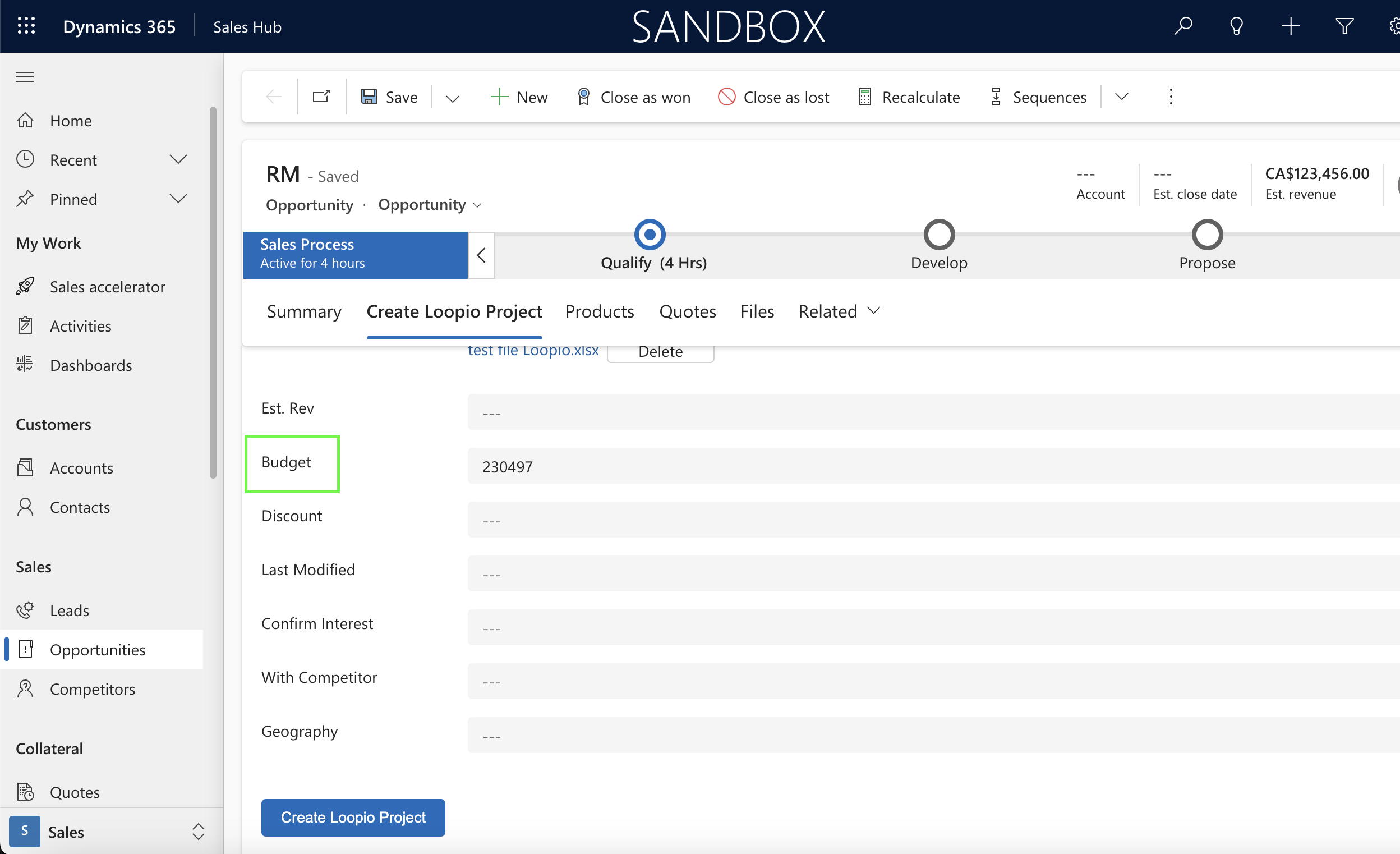Click the Budget field with 230497
This screenshot has width=1400, height=854.
click(x=933, y=466)
